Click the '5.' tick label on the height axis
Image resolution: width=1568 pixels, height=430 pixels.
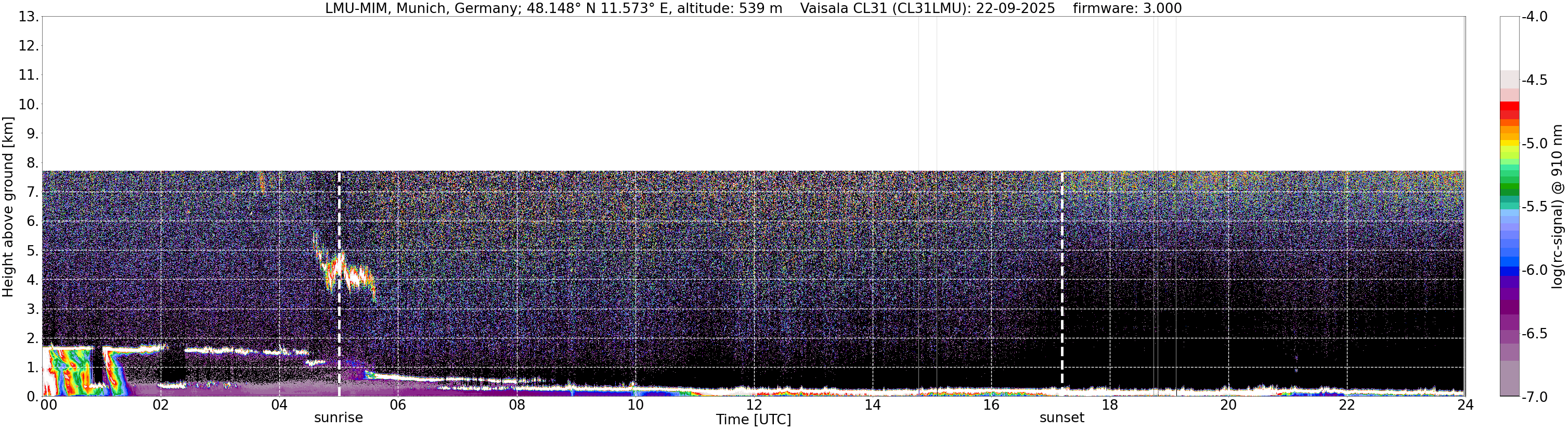[x=32, y=251]
